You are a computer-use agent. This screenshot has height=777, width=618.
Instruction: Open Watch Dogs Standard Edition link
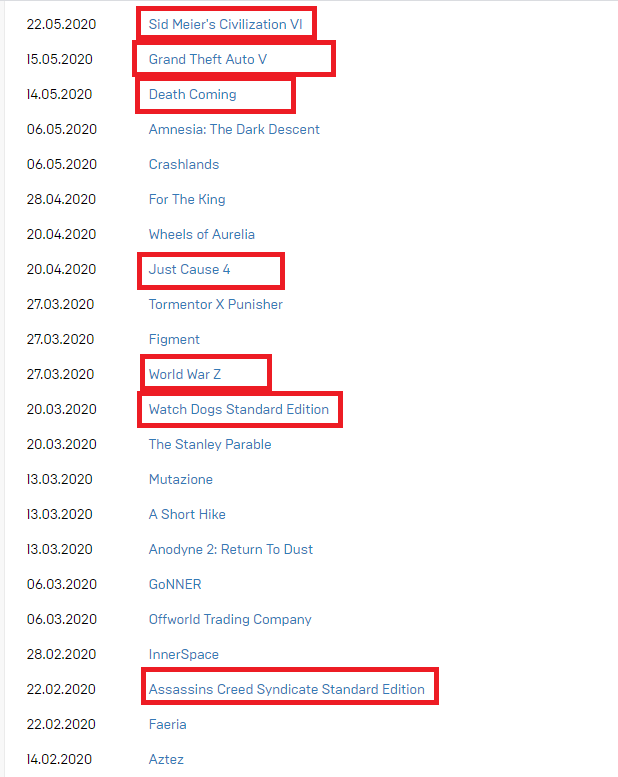point(239,409)
